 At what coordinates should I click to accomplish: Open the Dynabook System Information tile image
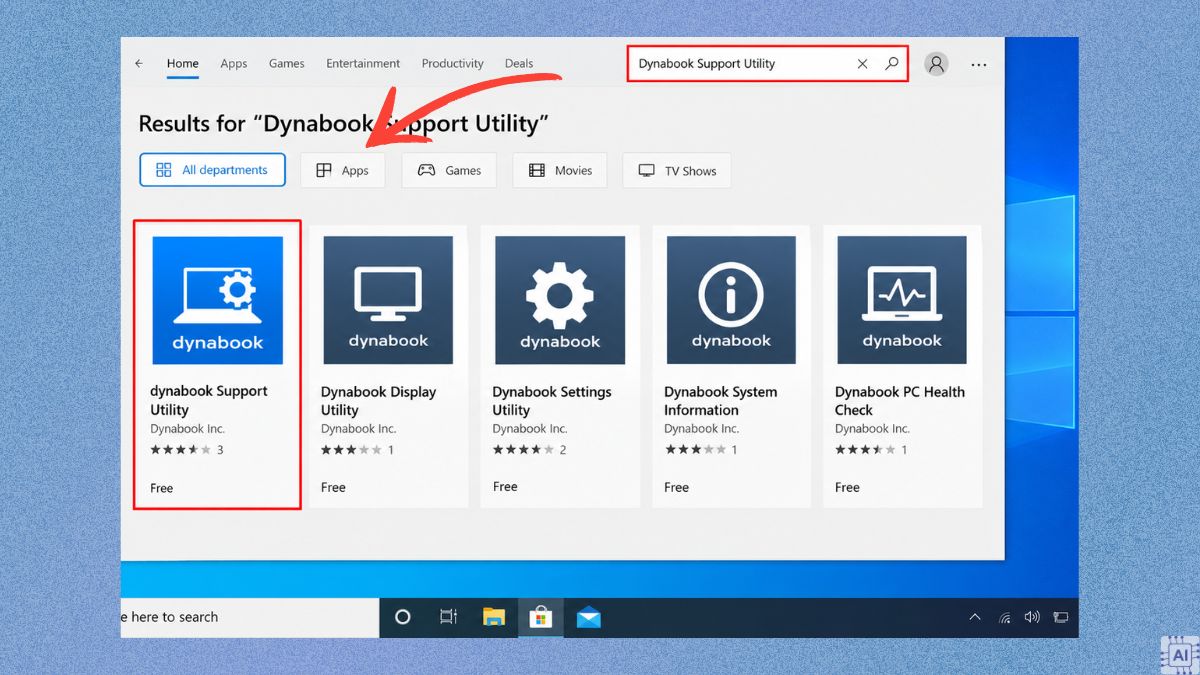[x=731, y=300]
